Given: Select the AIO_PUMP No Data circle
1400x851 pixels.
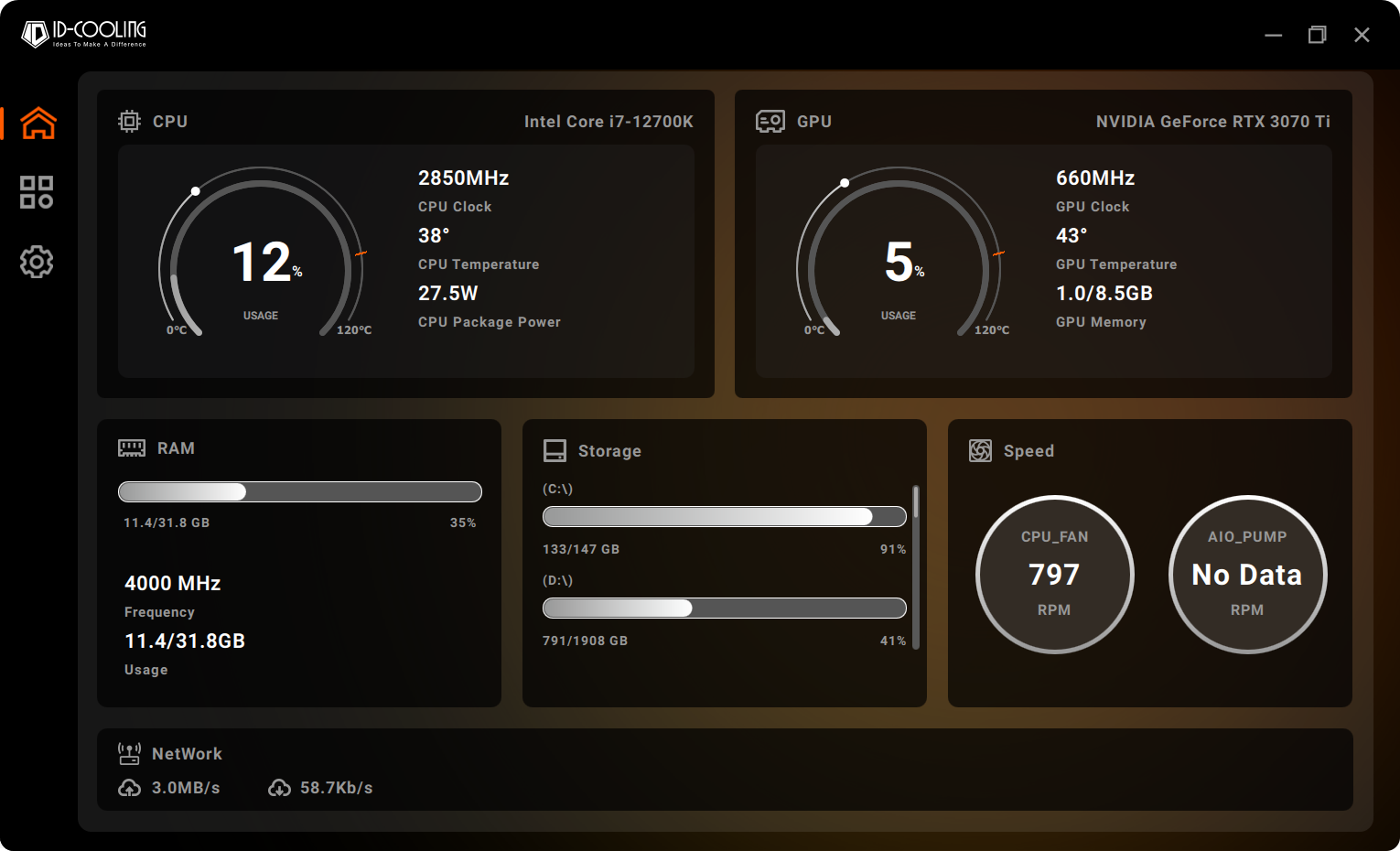Looking at the screenshot, I should pyautogui.click(x=1247, y=575).
